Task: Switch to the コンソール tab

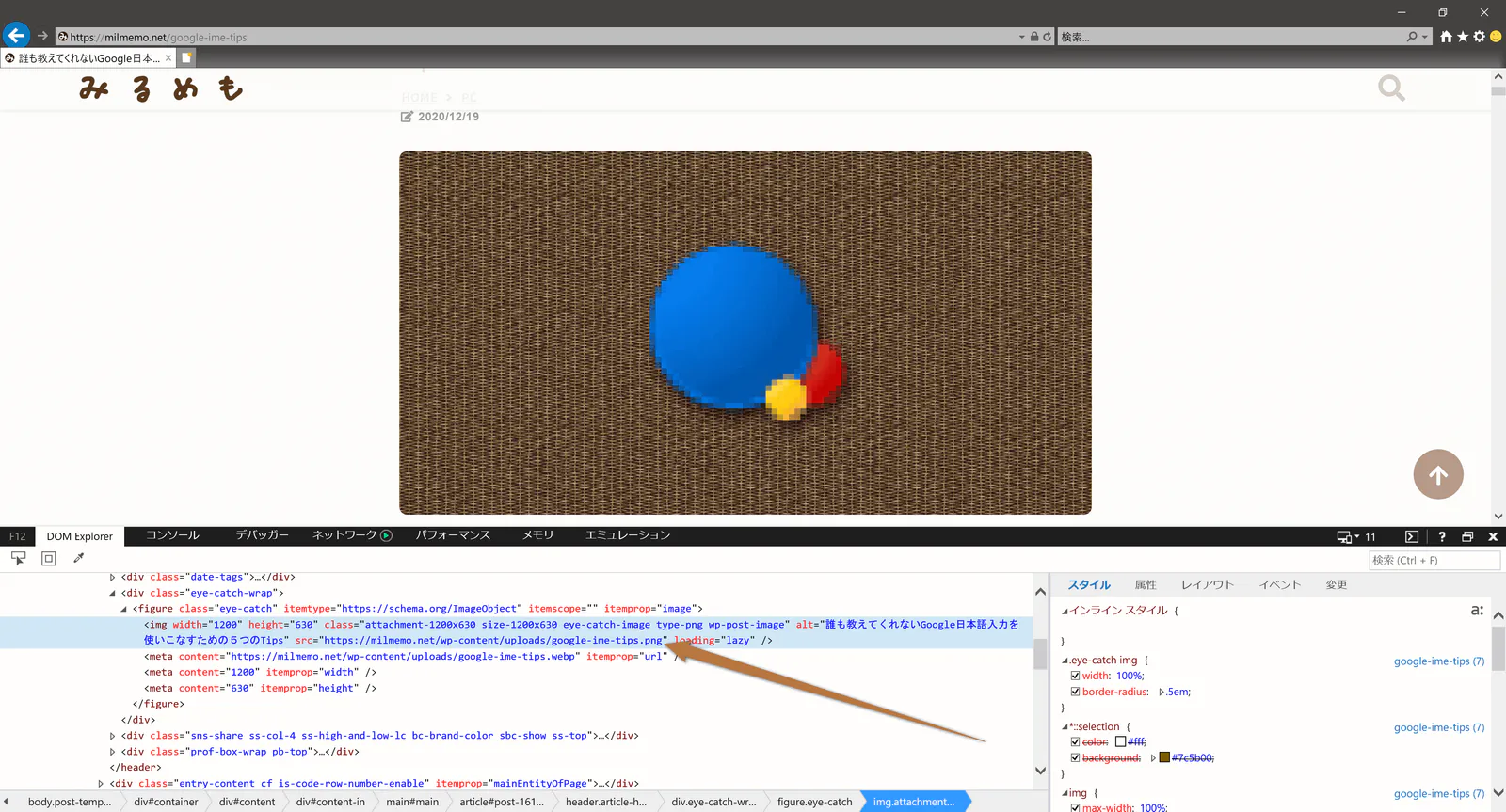Action: tap(172, 535)
